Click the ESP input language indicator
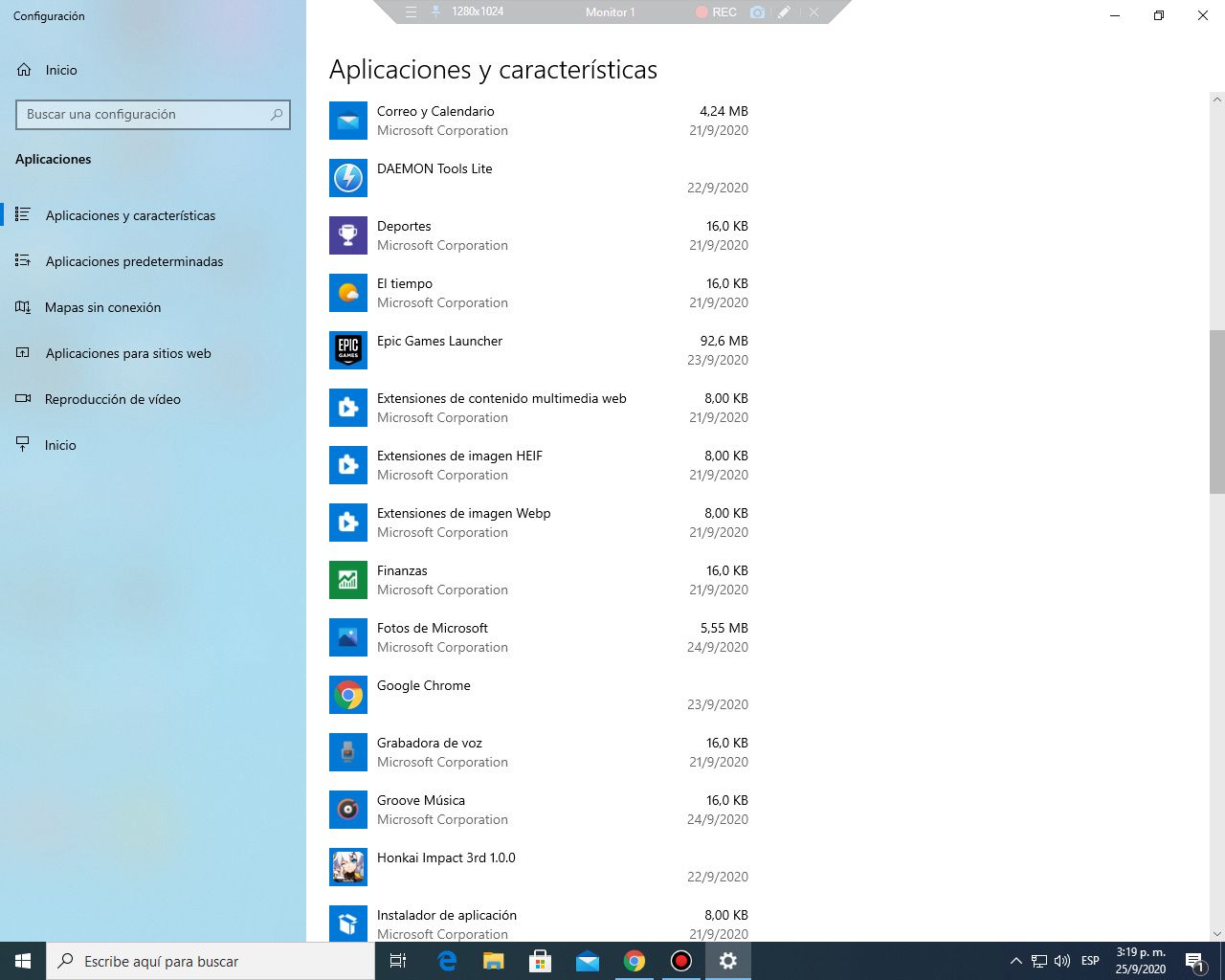This screenshot has width=1225, height=980. 1090,961
